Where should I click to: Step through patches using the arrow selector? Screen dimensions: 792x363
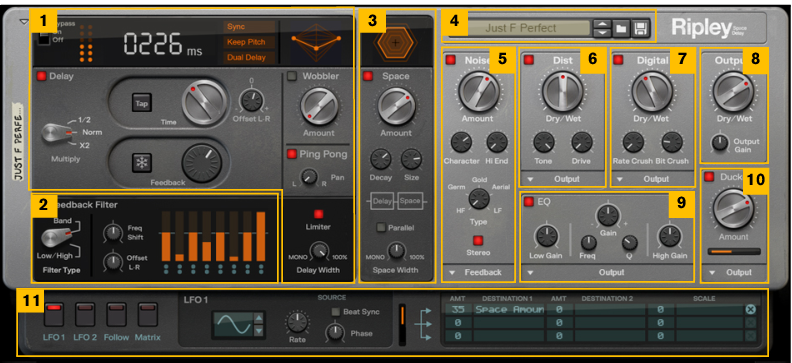pos(602,29)
